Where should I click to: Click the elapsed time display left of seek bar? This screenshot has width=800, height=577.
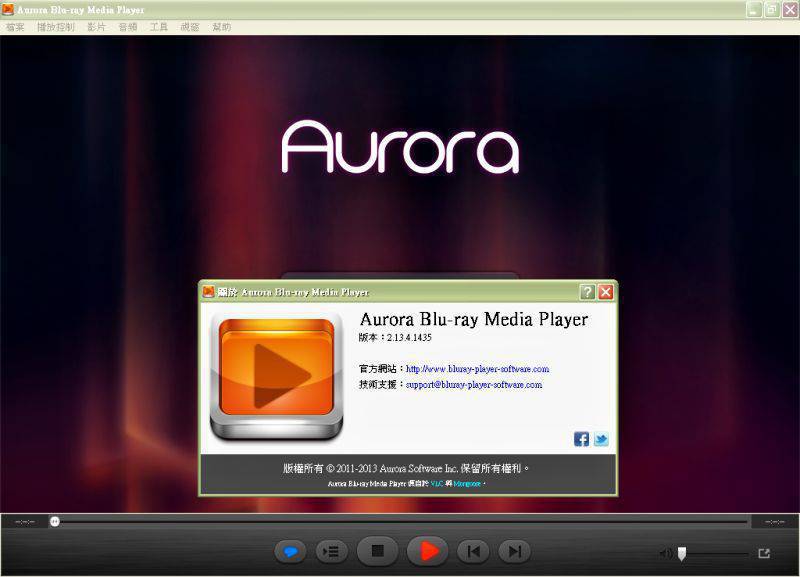(24, 522)
